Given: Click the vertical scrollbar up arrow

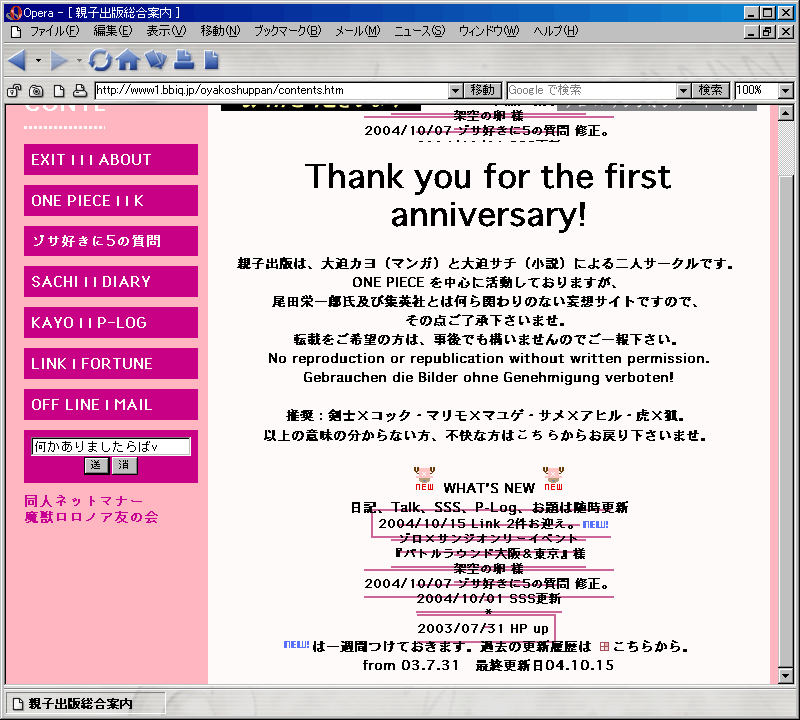Looking at the screenshot, I should [786, 113].
